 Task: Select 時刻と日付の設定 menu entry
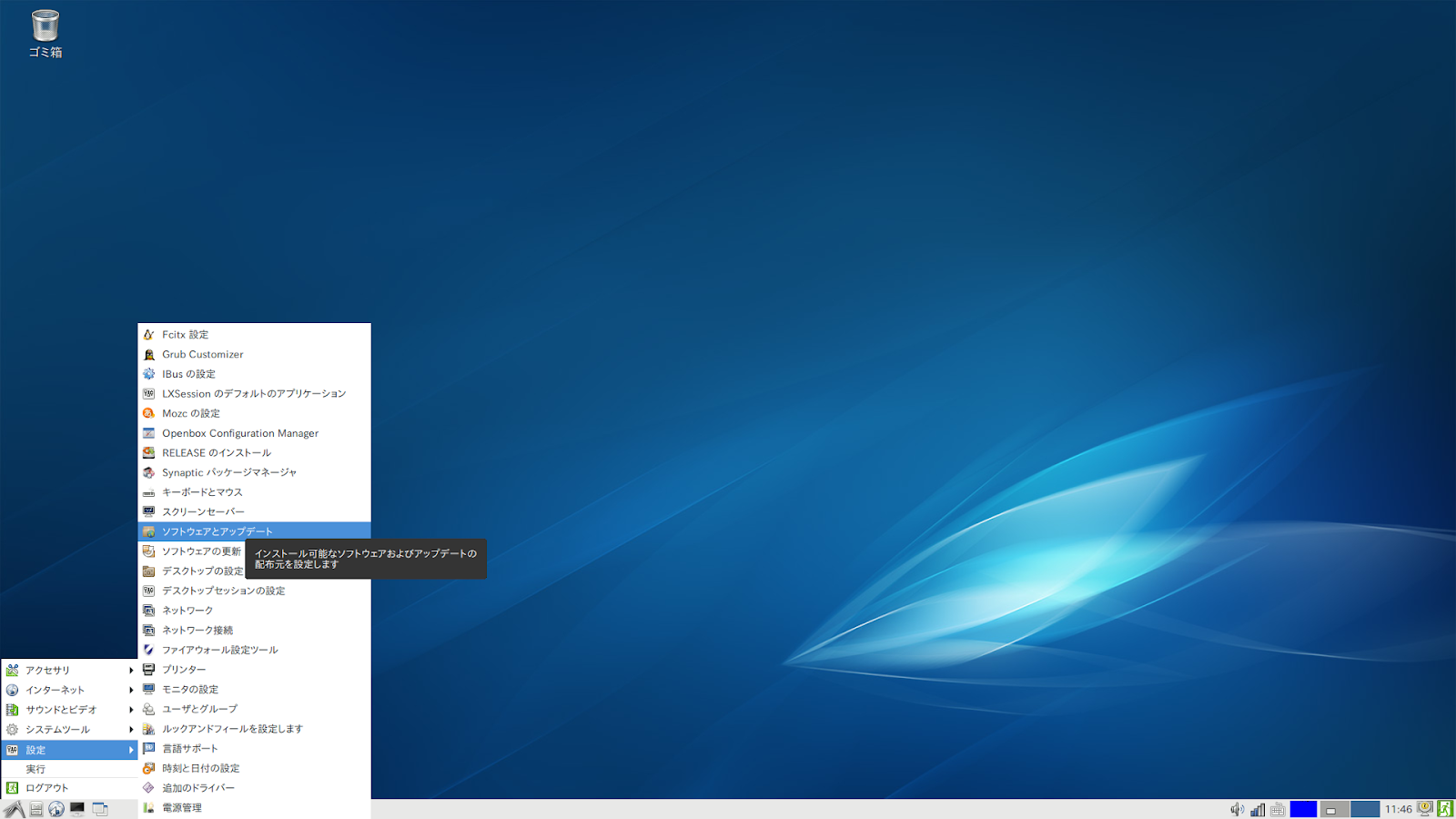click(202, 768)
